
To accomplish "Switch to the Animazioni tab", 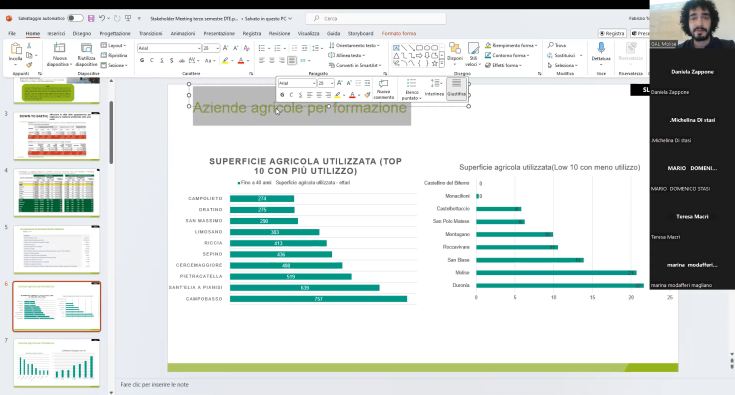I will click(x=183, y=33).
